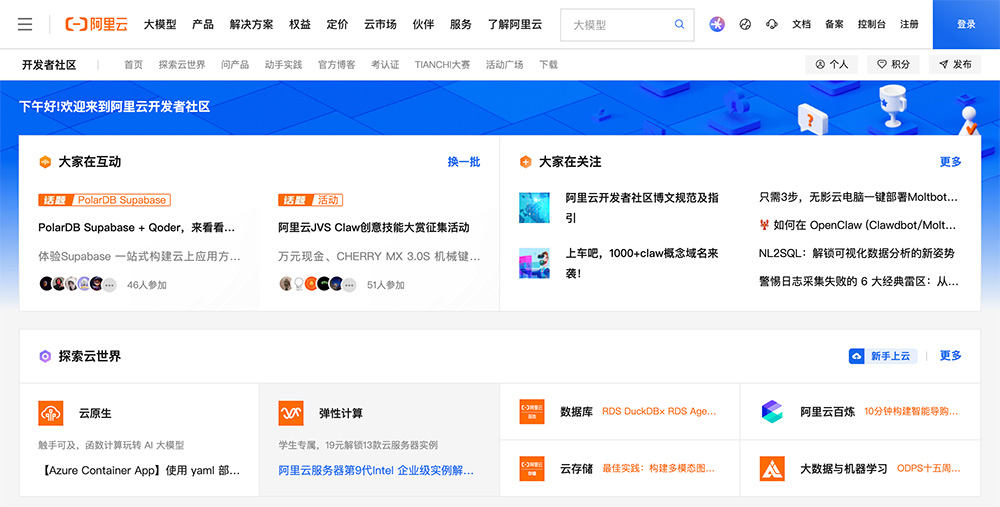Open the 大模型 top menu
This screenshot has width=1000, height=507.
[x=159, y=24]
